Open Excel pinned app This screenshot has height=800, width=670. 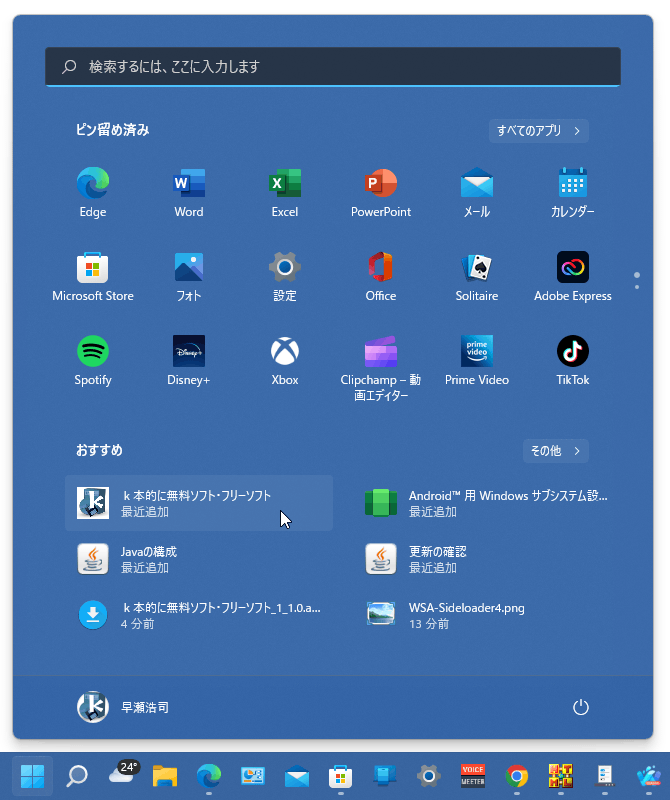coord(285,192)
